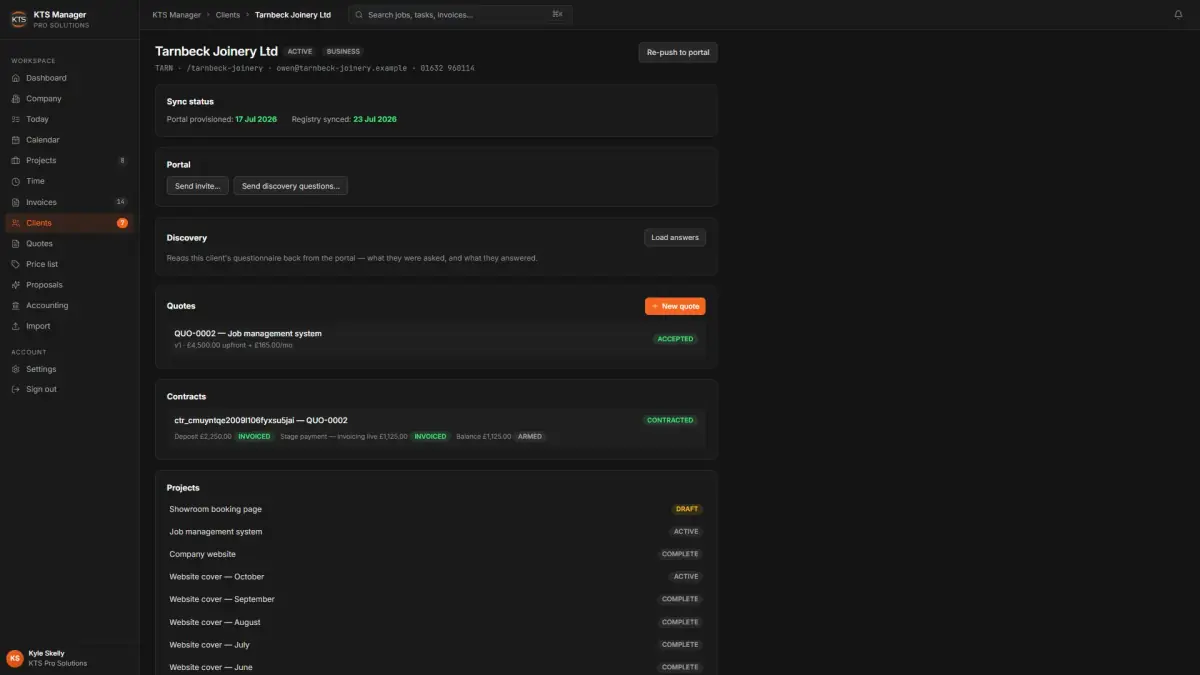Click the DRAFT project badge

coord(687,509)
